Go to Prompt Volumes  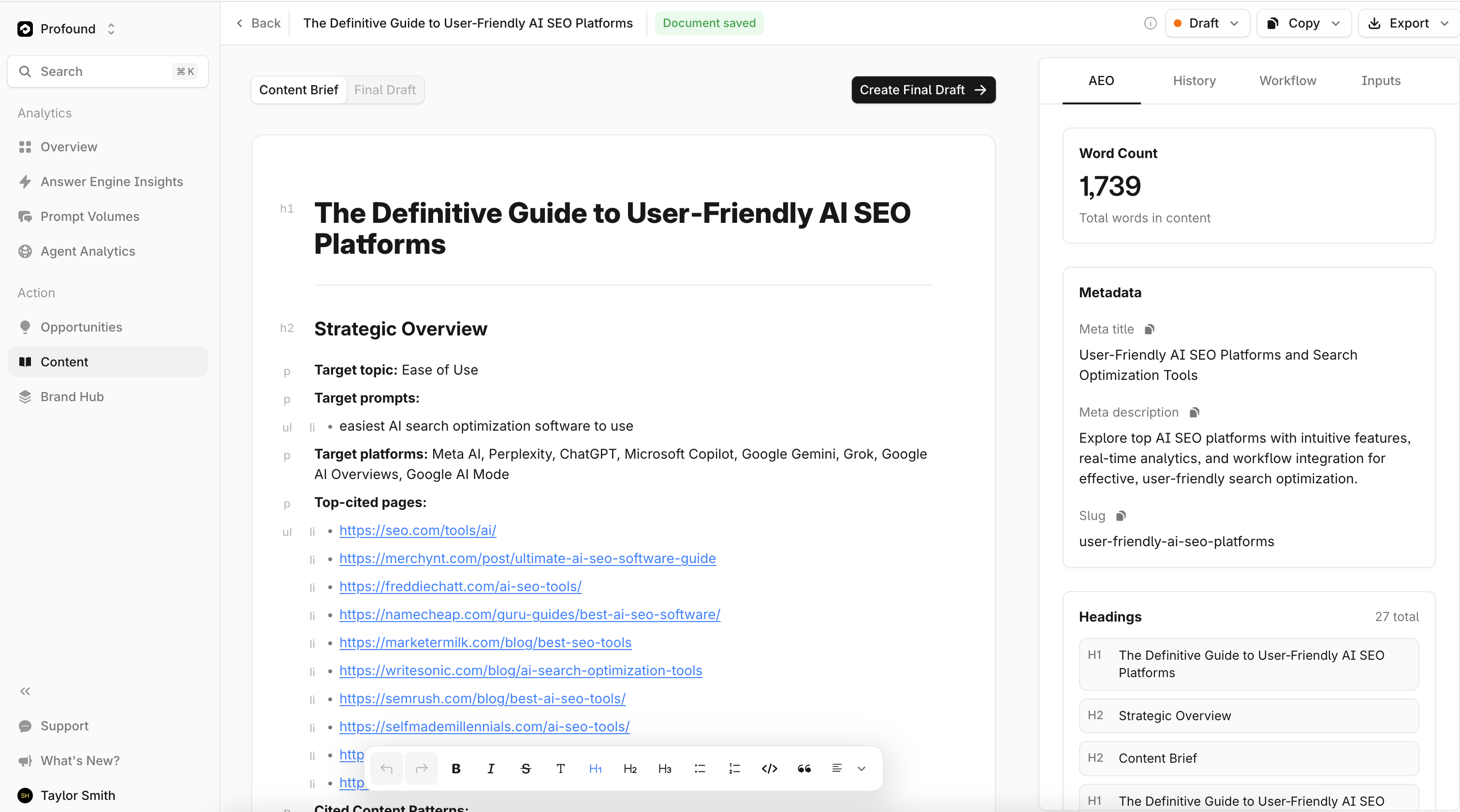(108, 217)
